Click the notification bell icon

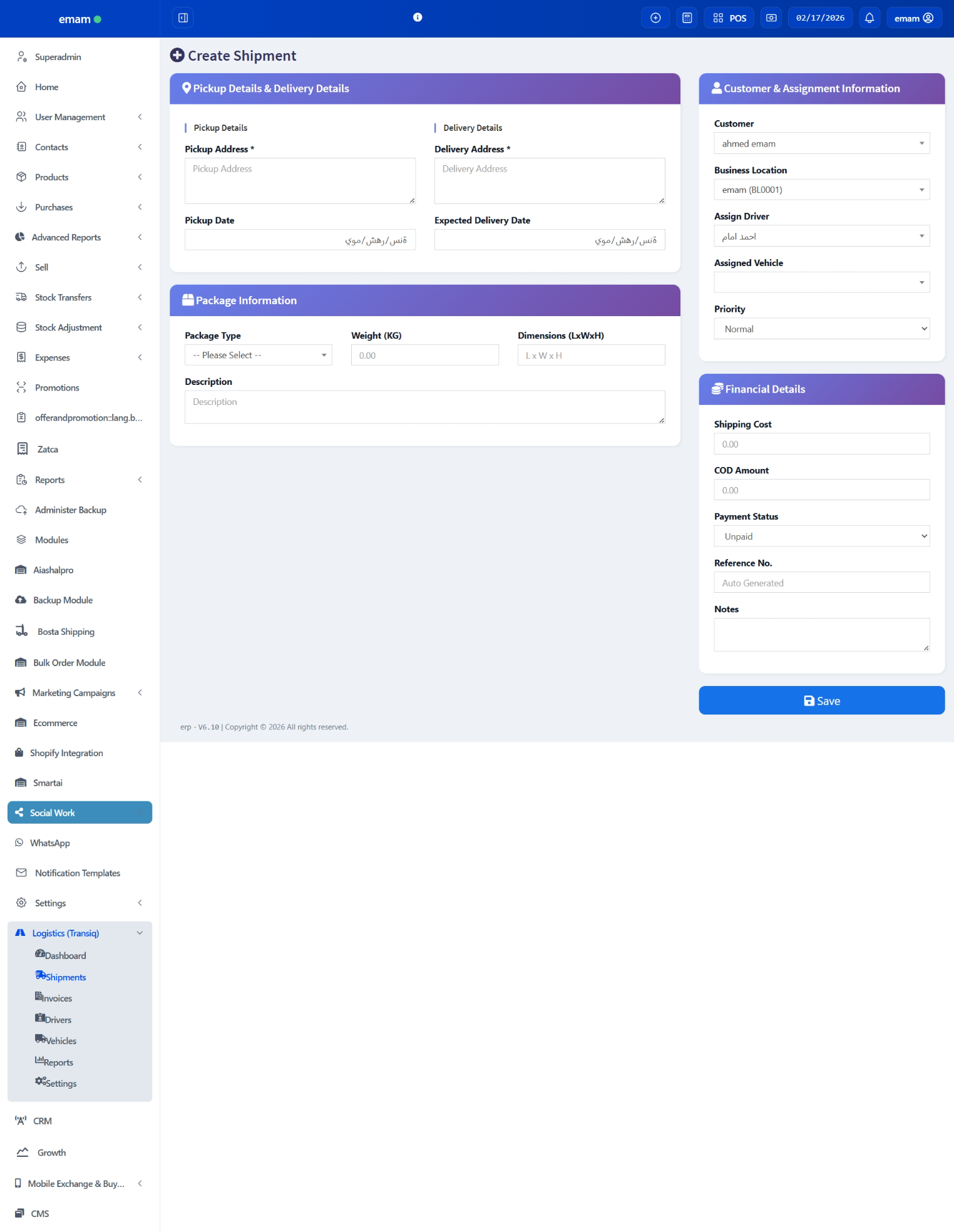(869, 18)
